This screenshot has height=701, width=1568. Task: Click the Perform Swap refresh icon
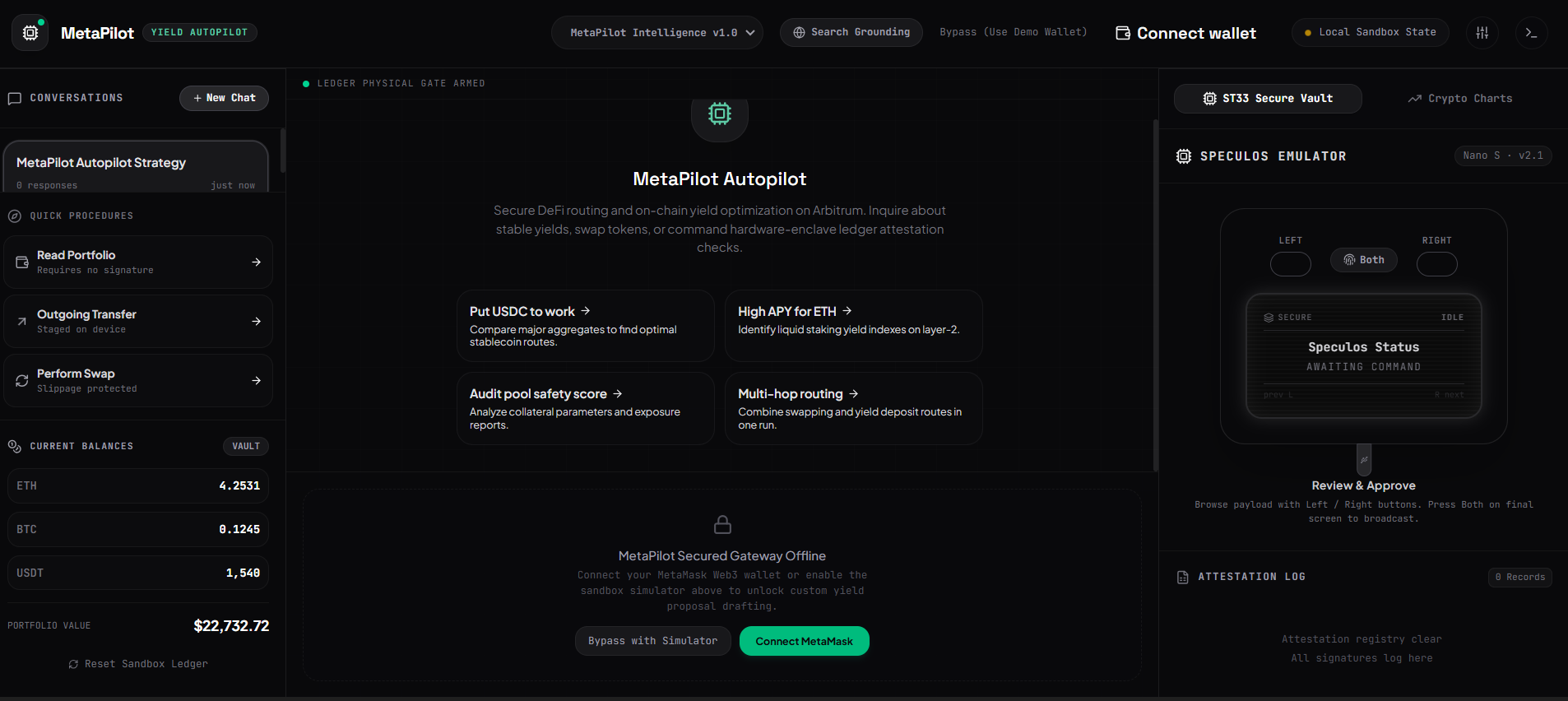click(x=22, y=381)
